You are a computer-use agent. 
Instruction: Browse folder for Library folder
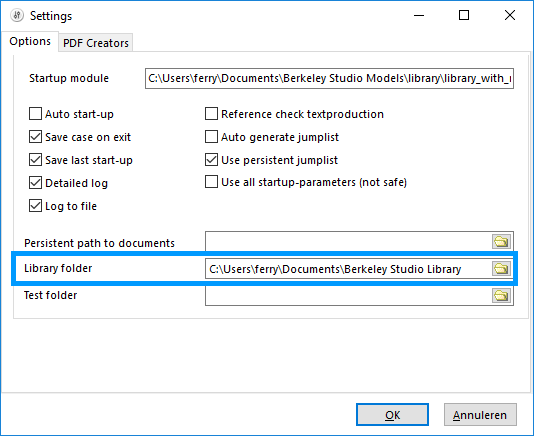(x=501, y=268)
